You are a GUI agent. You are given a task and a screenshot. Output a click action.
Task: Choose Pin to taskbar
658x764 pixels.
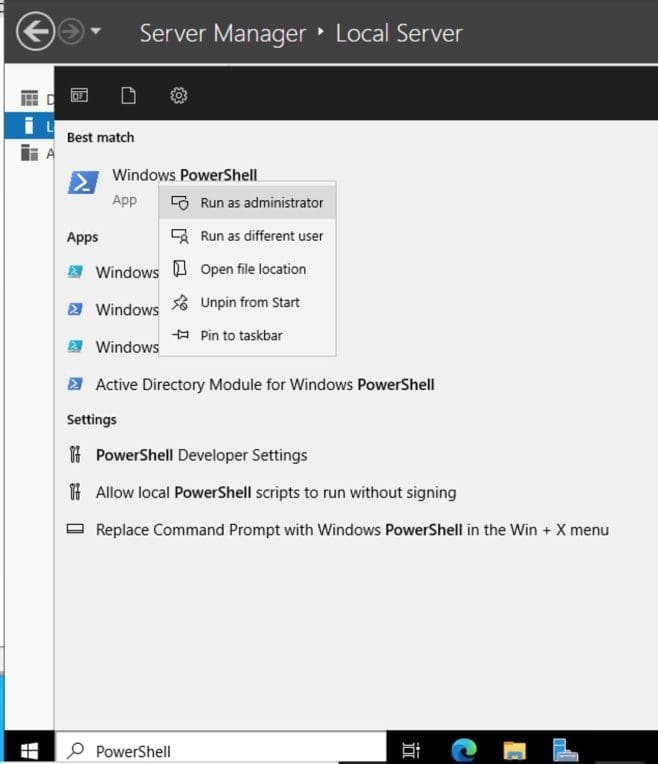pos(247,335)
